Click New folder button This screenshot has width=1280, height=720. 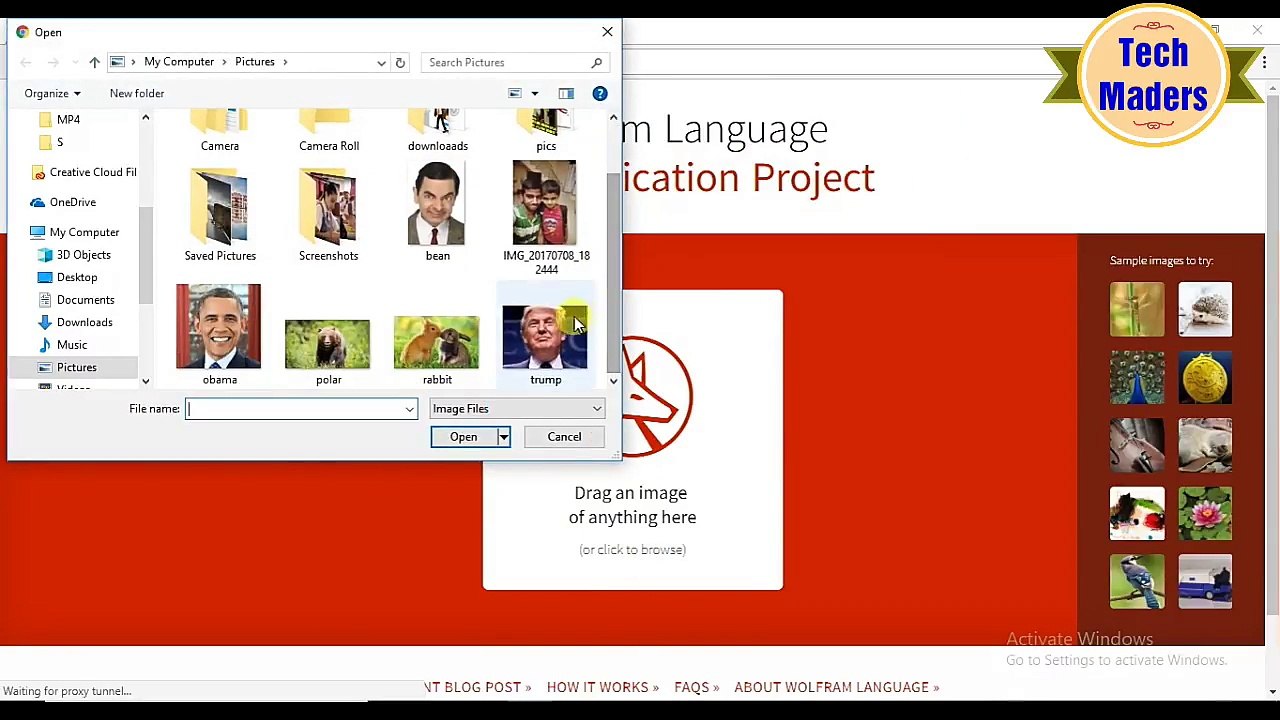click(x=137, y=93)
